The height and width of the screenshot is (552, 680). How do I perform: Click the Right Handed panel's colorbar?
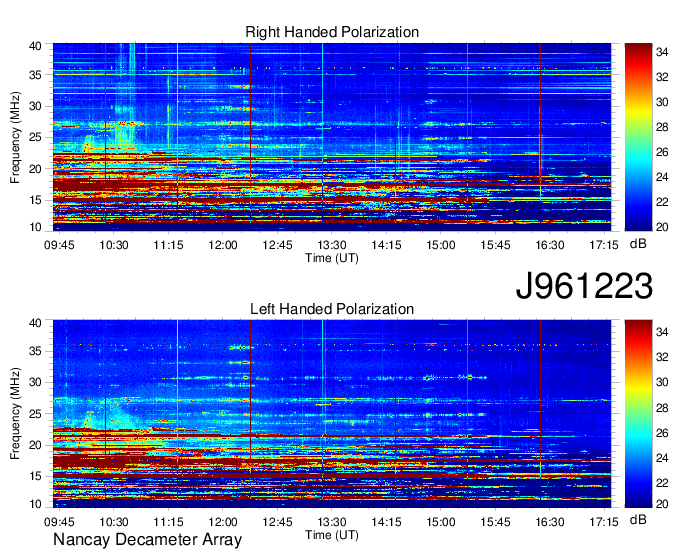click(638, 137)
